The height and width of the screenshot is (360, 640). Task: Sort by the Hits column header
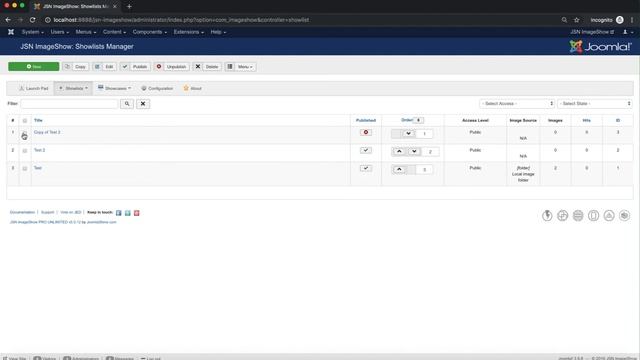(x=587, y=120)
